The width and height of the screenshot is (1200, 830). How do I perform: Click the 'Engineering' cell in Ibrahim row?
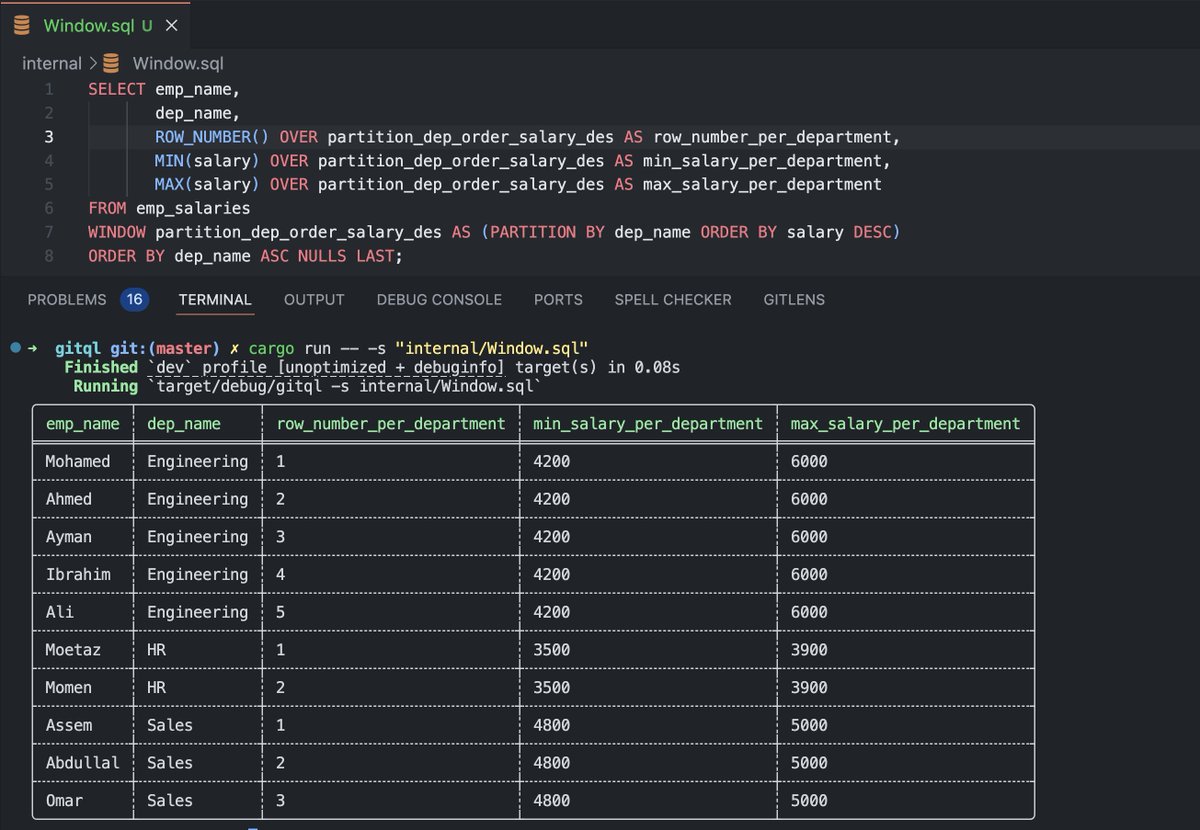click(198, 574)
